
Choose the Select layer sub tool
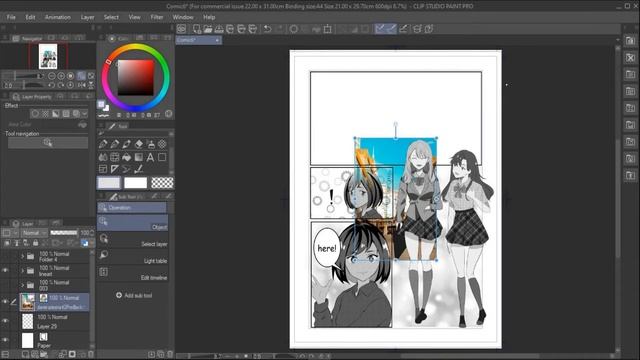133,240
